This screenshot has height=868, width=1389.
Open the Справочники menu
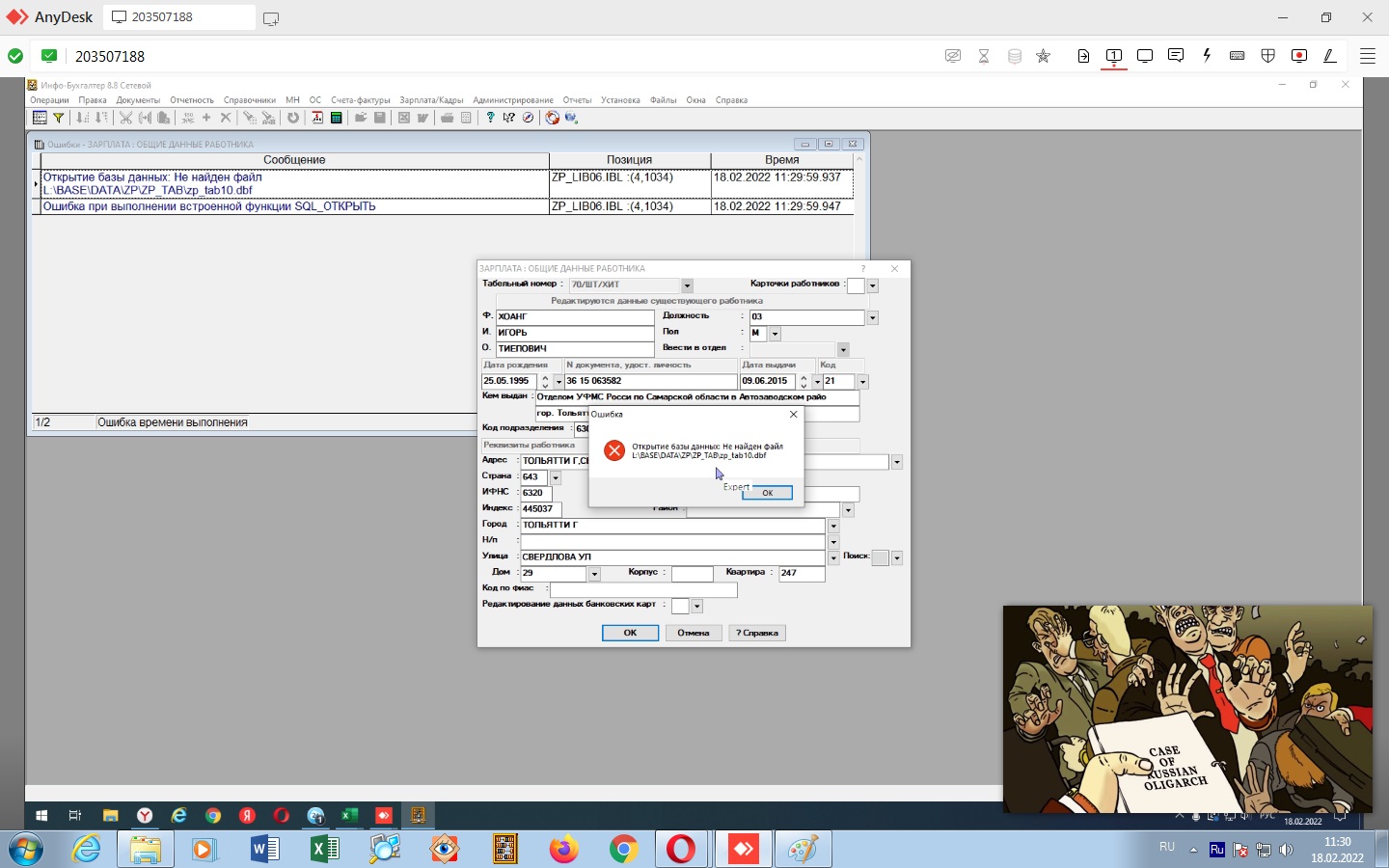coord(250,100)
